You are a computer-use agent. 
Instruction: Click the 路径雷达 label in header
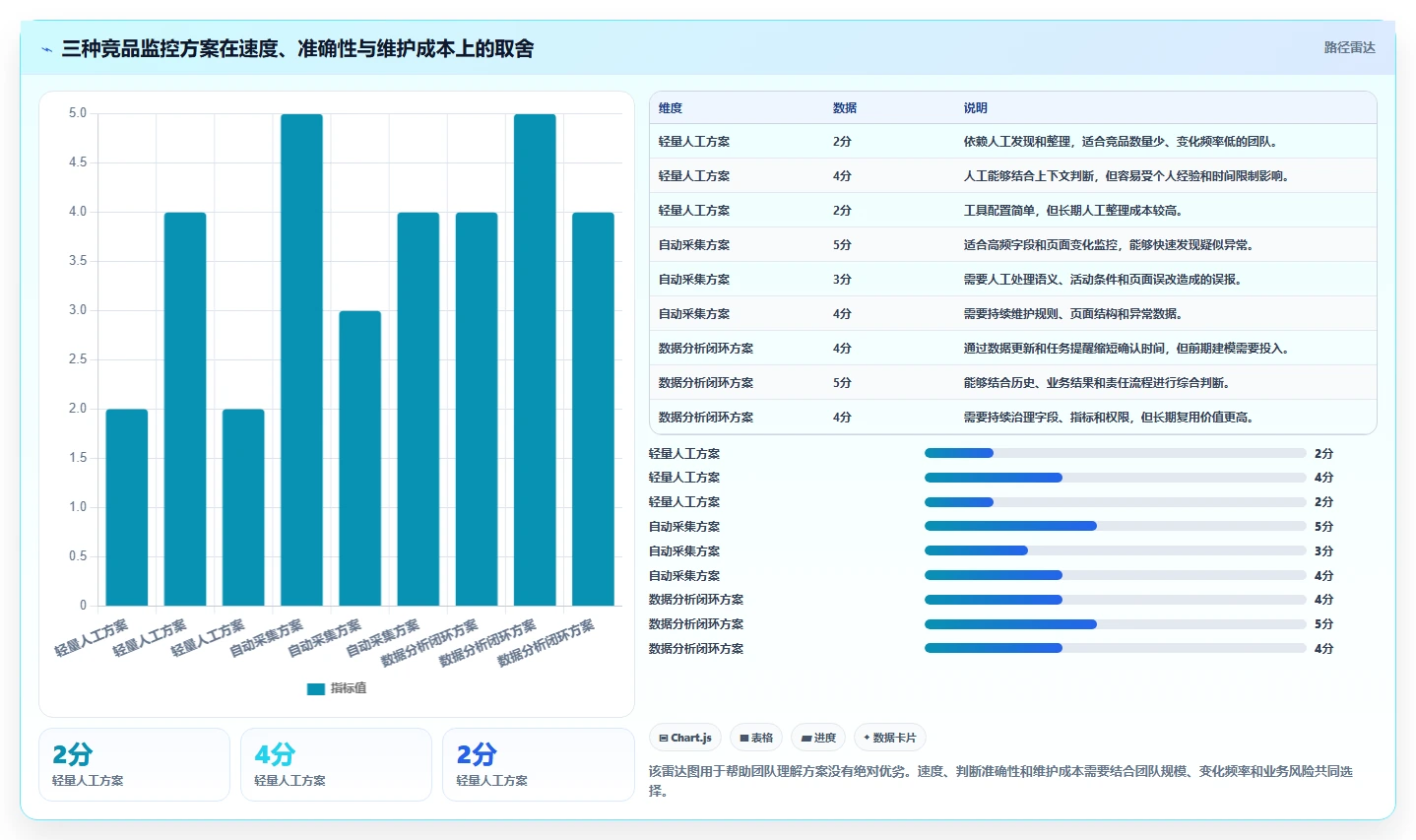pyautogui.click(x=1349, y=47)
